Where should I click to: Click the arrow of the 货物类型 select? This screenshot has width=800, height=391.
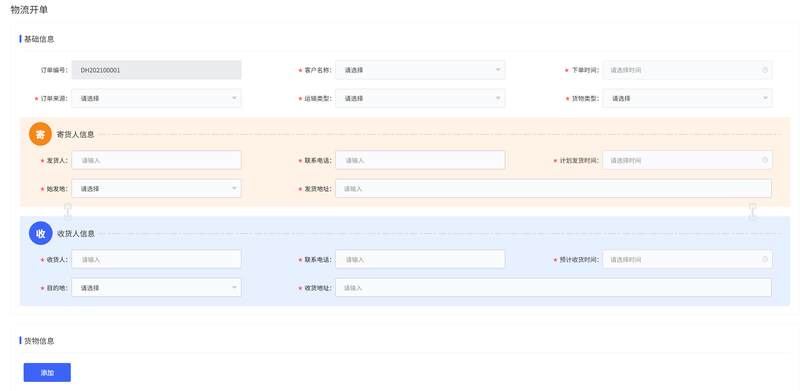pyautogui.click(x=765, y=98)
